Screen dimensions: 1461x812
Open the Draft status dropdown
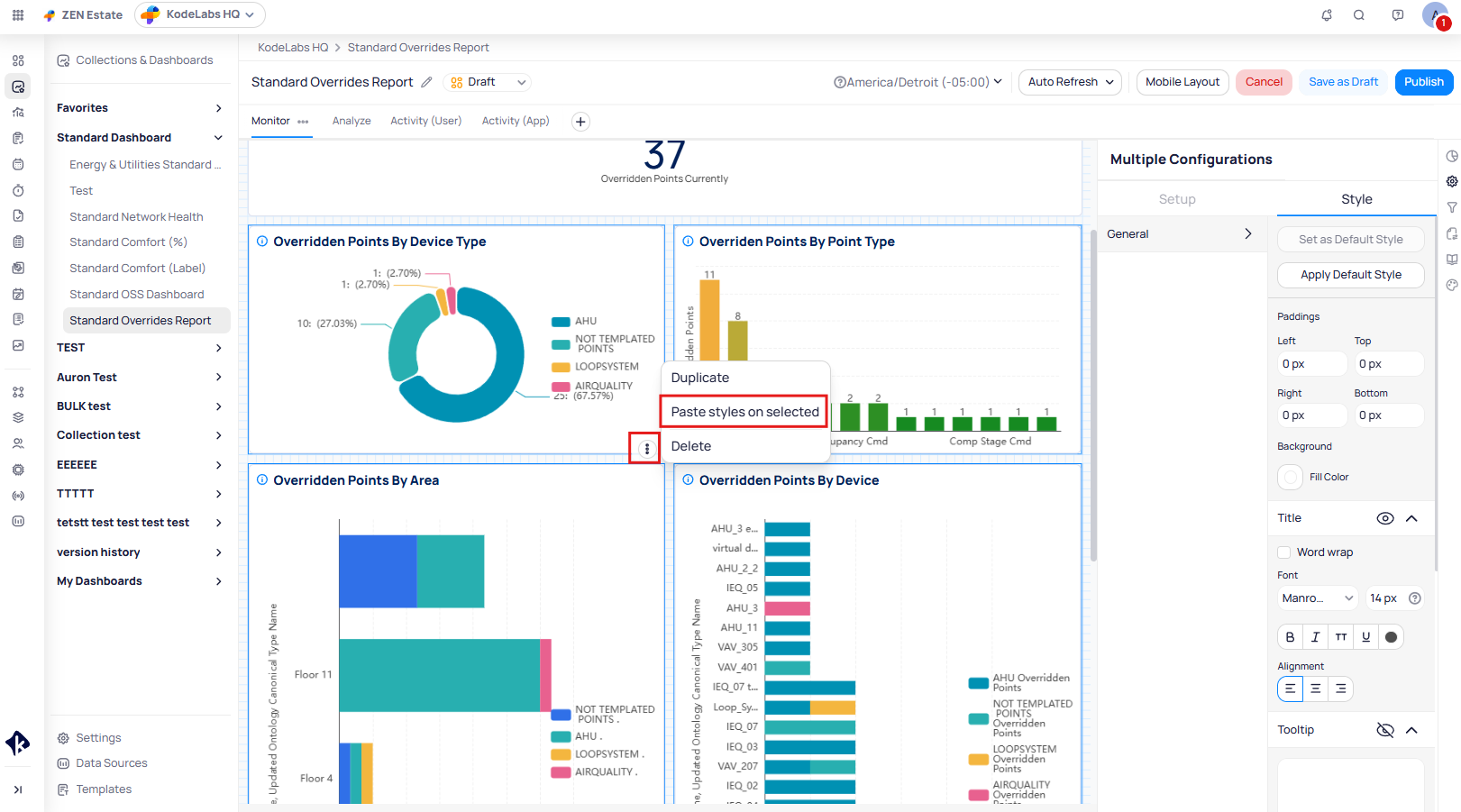tap(489, 82)
